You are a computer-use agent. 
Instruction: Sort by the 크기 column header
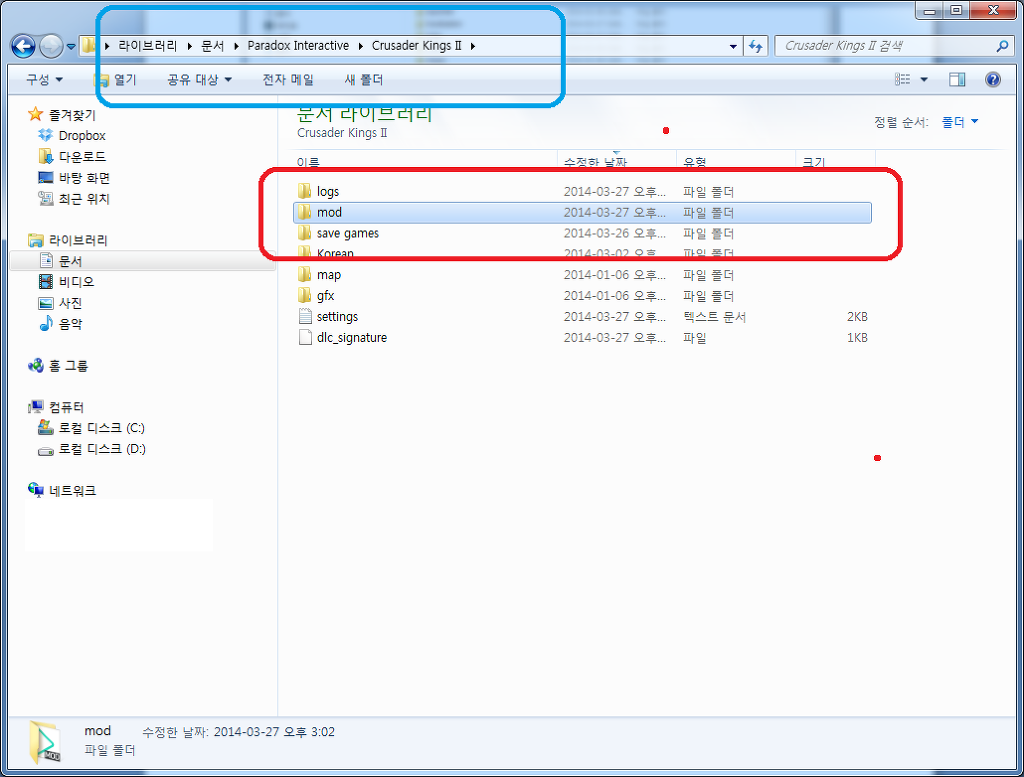pos(814,162)
